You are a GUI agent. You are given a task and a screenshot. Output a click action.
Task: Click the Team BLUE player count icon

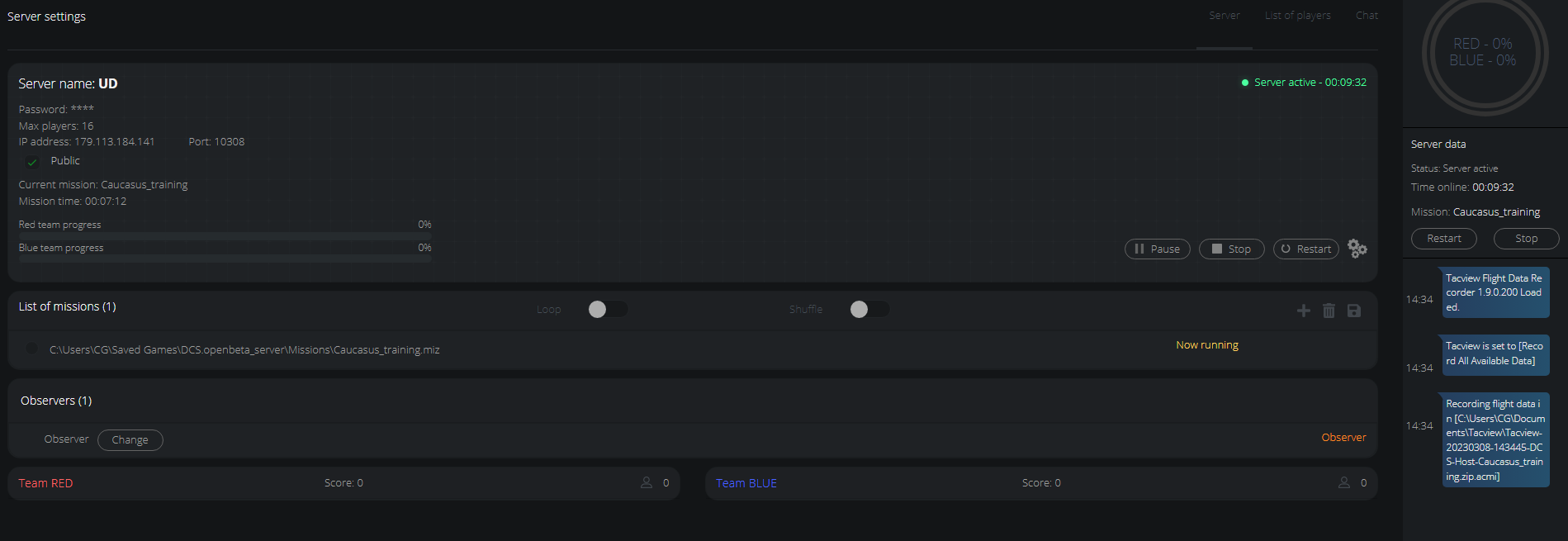click(x=1344, y=482)
